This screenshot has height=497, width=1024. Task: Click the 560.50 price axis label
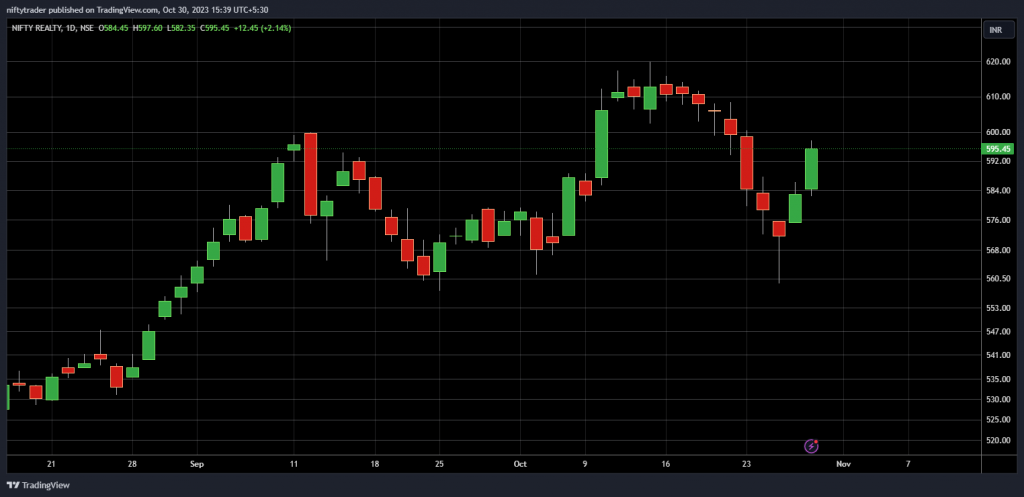(x=1000, y=278)
